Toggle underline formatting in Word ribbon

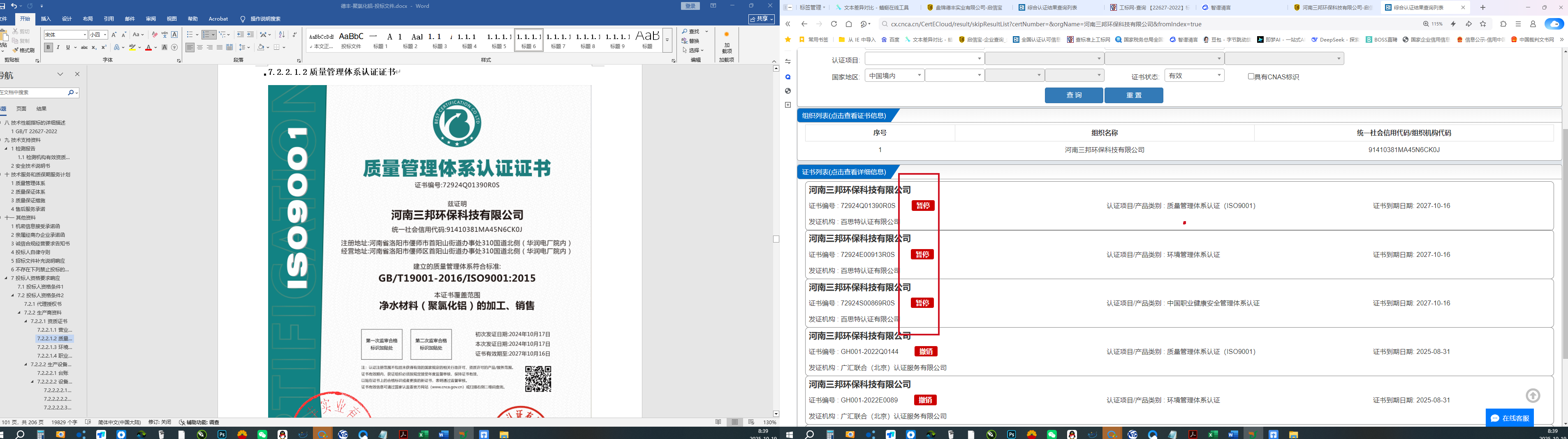pyautogui.click(x=67, y=47)
